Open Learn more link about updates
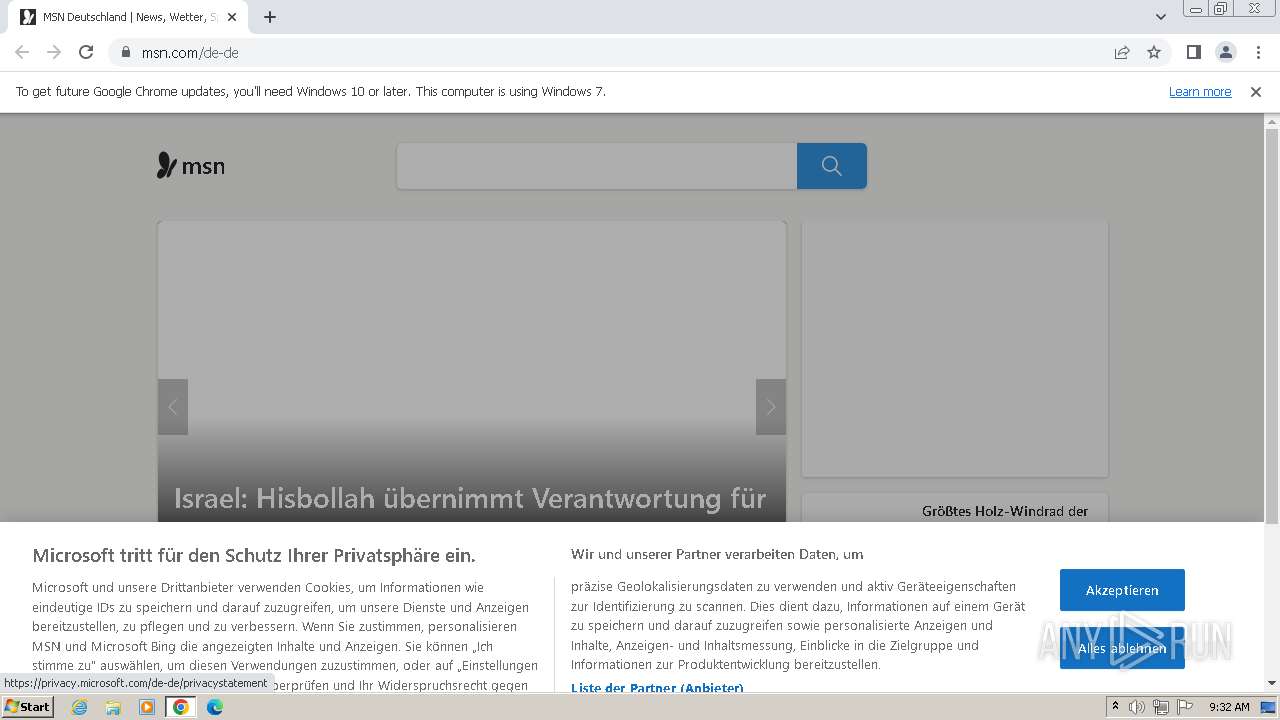 (1200, 91)
